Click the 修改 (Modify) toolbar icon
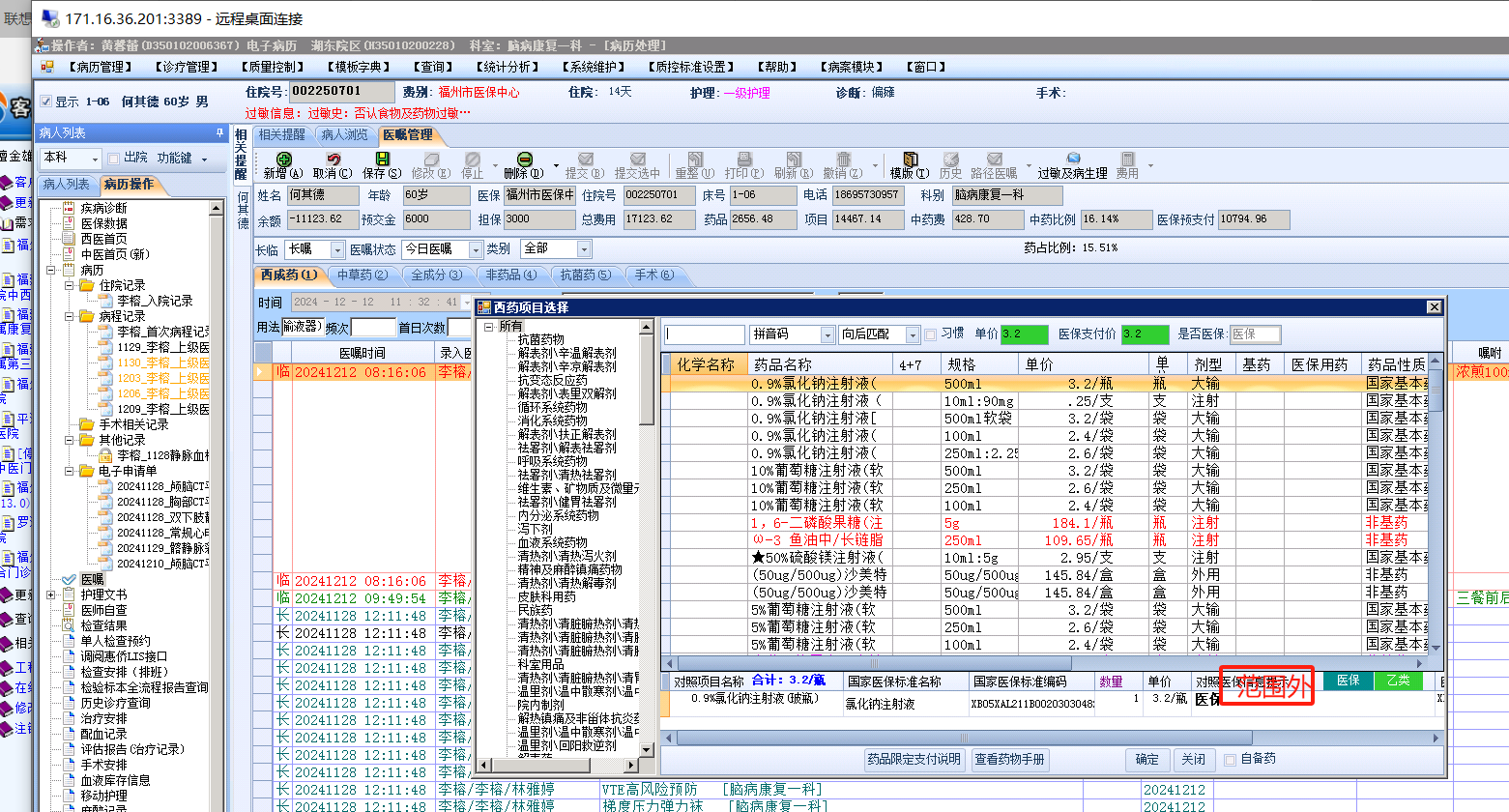This screenshot has height=812, width=1509. (x=431, y=159)
